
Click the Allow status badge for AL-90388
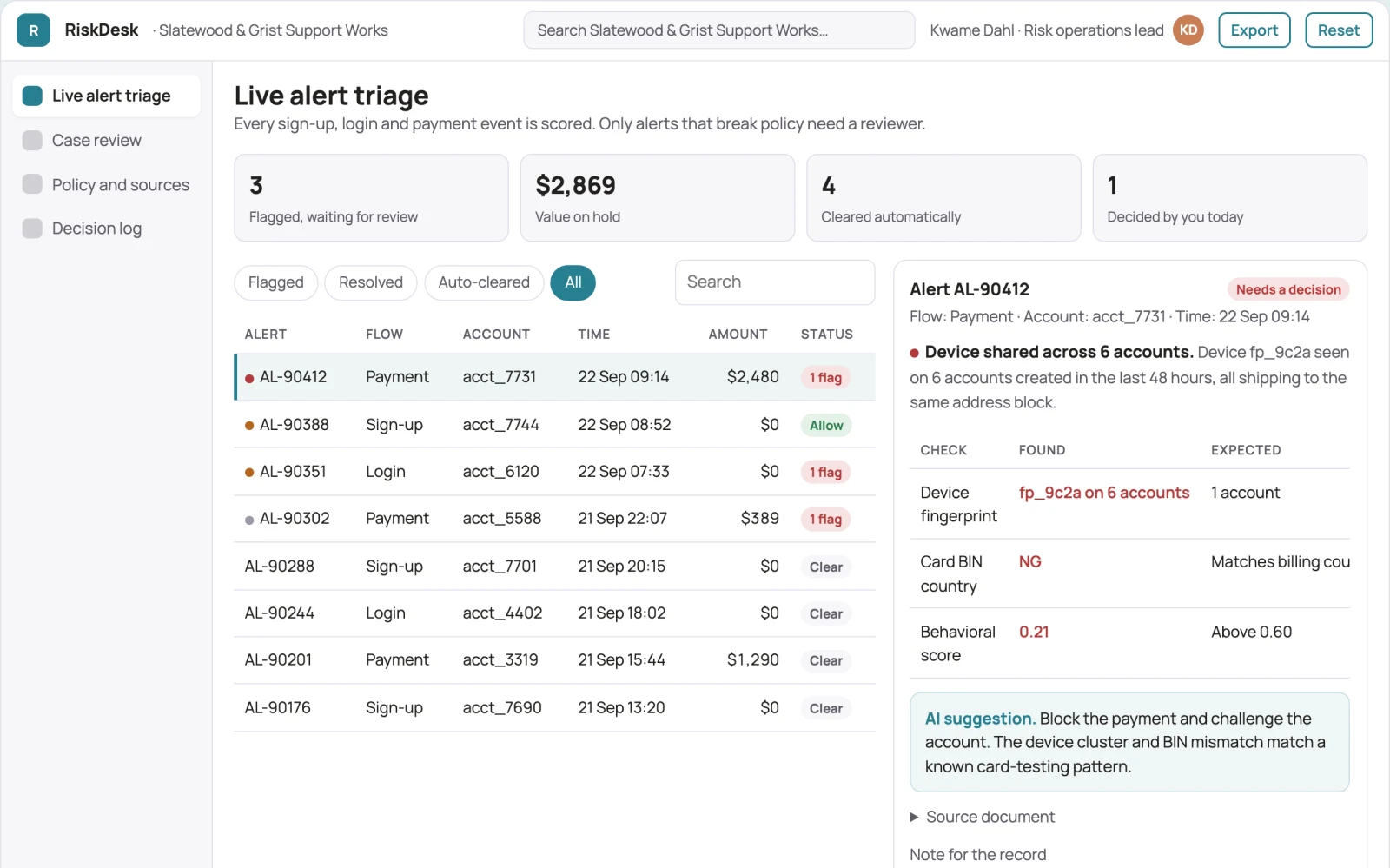click(x=826, y=426)
